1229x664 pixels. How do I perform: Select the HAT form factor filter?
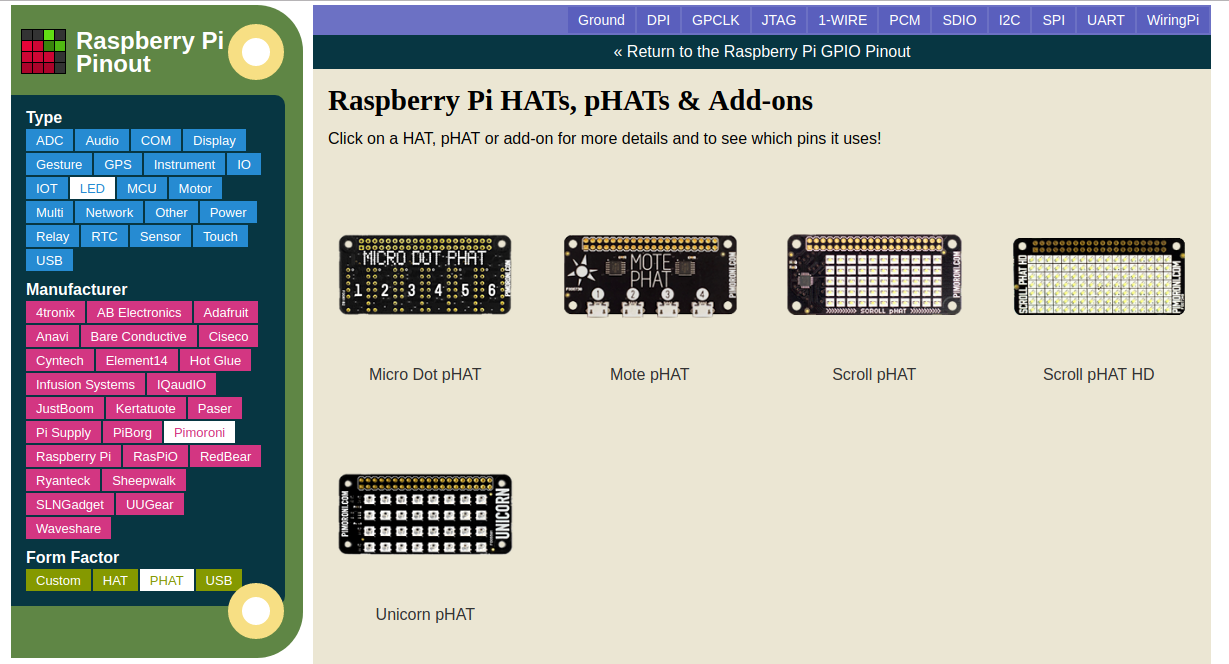click(115, 580)
